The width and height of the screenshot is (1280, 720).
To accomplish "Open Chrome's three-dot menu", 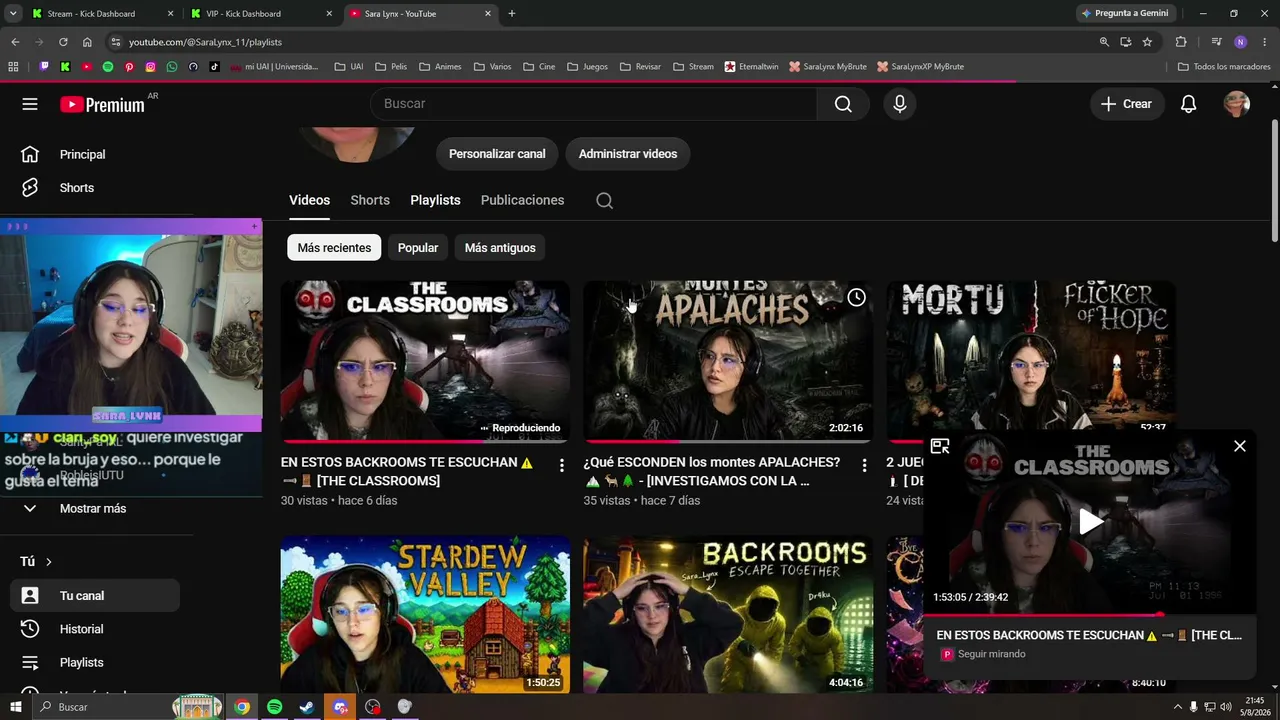I will pyautogui.click(x=1263, y=42).
